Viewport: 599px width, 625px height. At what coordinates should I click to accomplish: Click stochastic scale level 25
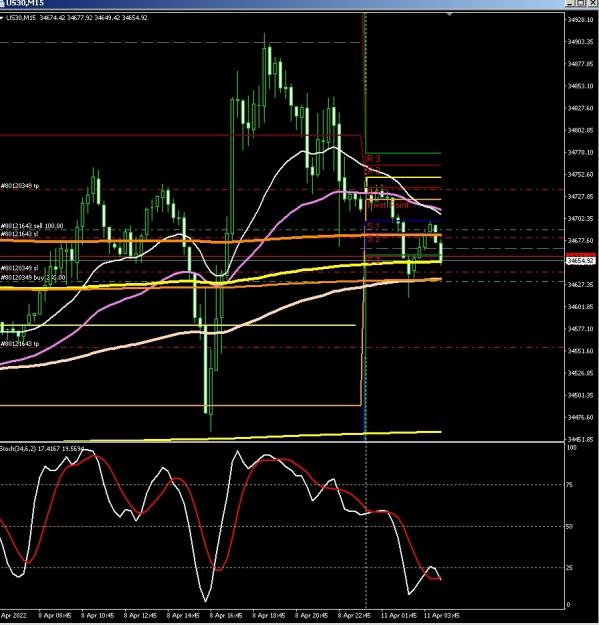(570, 568)
